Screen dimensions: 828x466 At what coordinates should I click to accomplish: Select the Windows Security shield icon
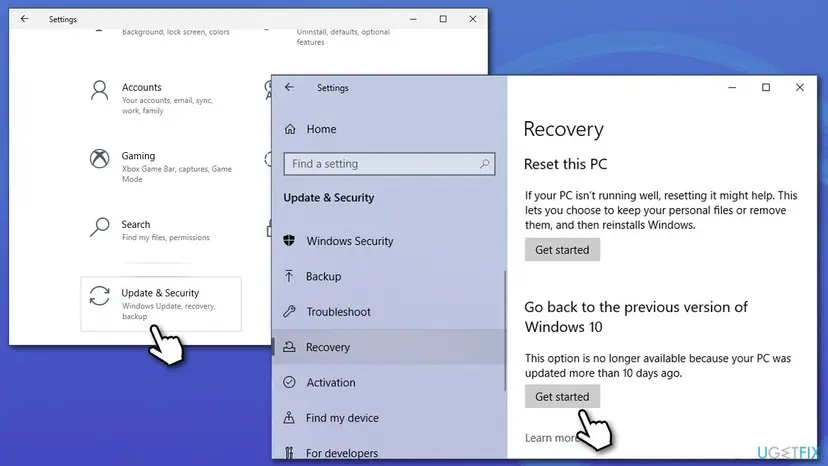(289, 240)
